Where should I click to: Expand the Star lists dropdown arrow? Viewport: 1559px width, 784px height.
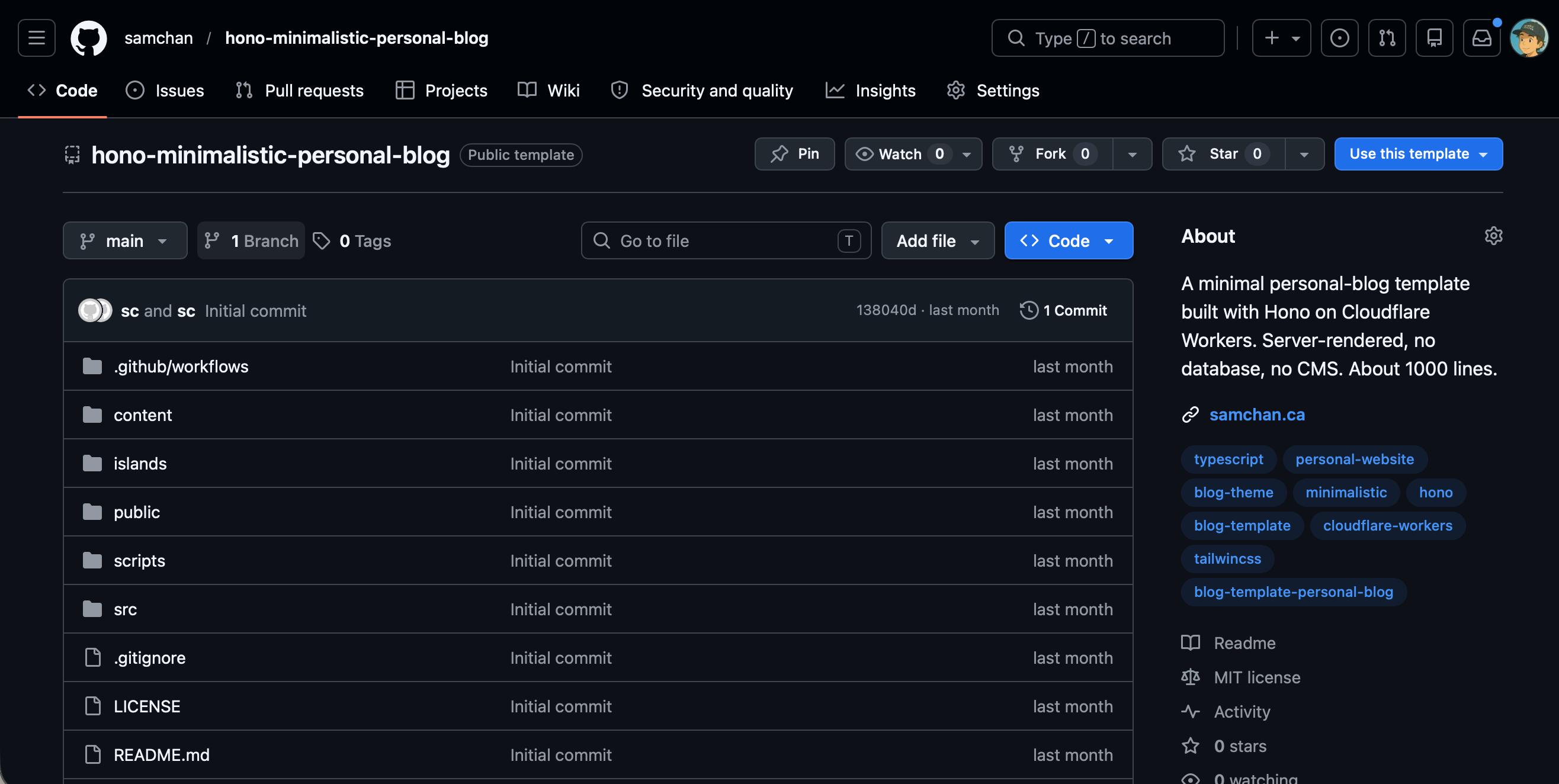[x=1304, y=153]
